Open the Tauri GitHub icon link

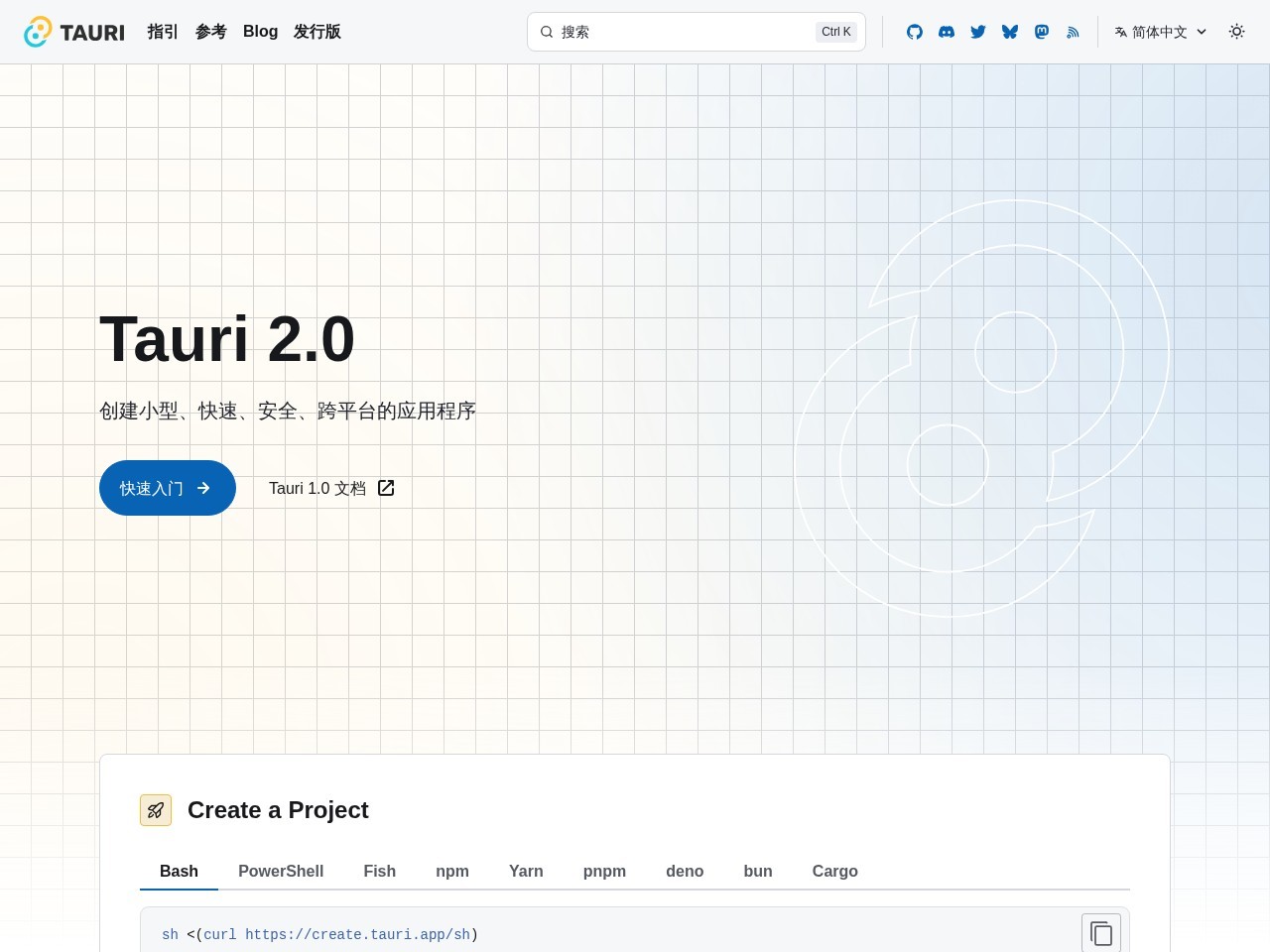(x=915, y=32)
